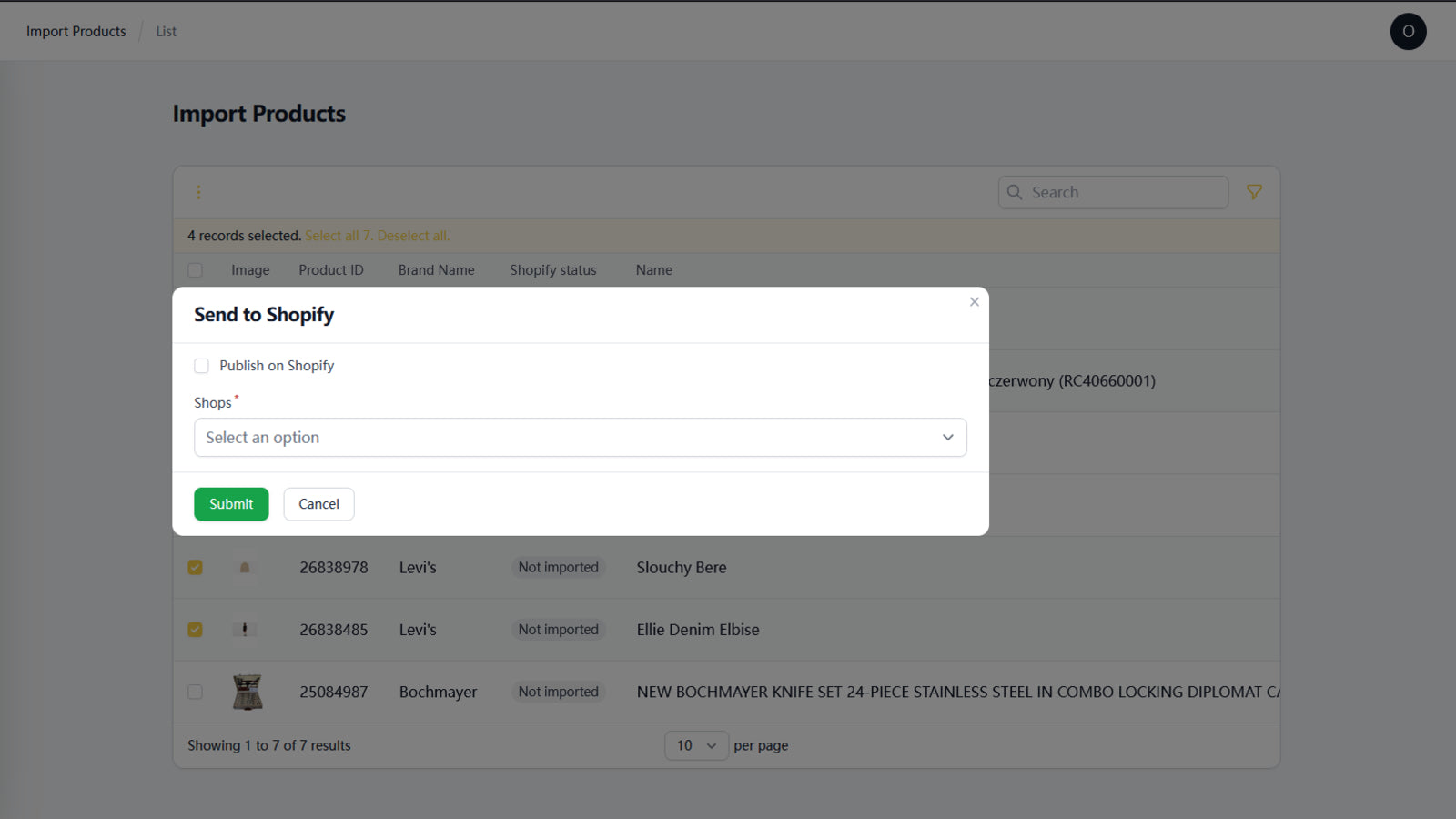Open the Ellie Denim Elbise product thumbnail

pos(245,630)
